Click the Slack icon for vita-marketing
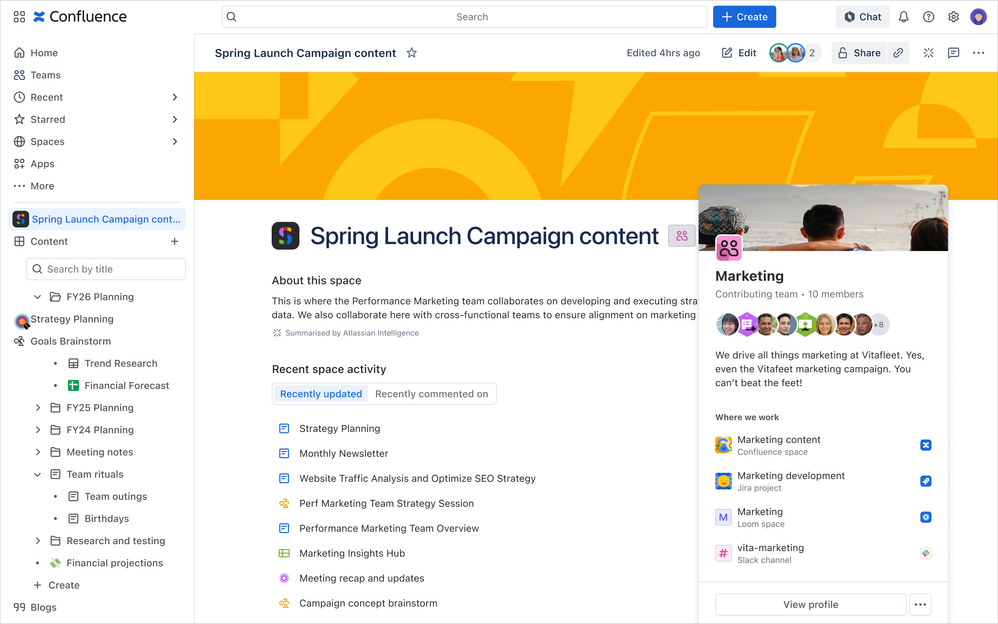 pyautogui.click(x=926, y=553)
